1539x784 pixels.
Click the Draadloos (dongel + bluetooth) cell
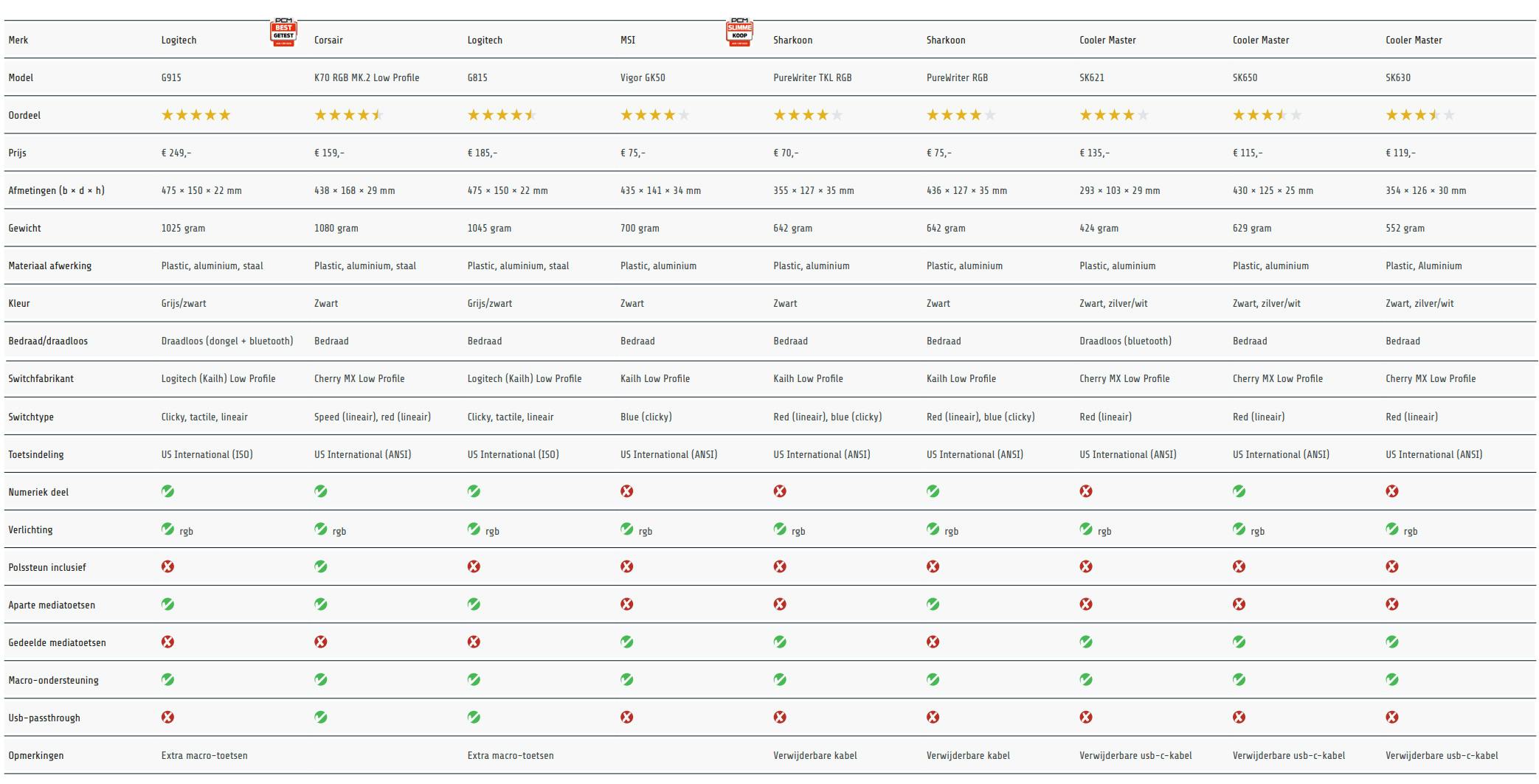pos(227,341)
